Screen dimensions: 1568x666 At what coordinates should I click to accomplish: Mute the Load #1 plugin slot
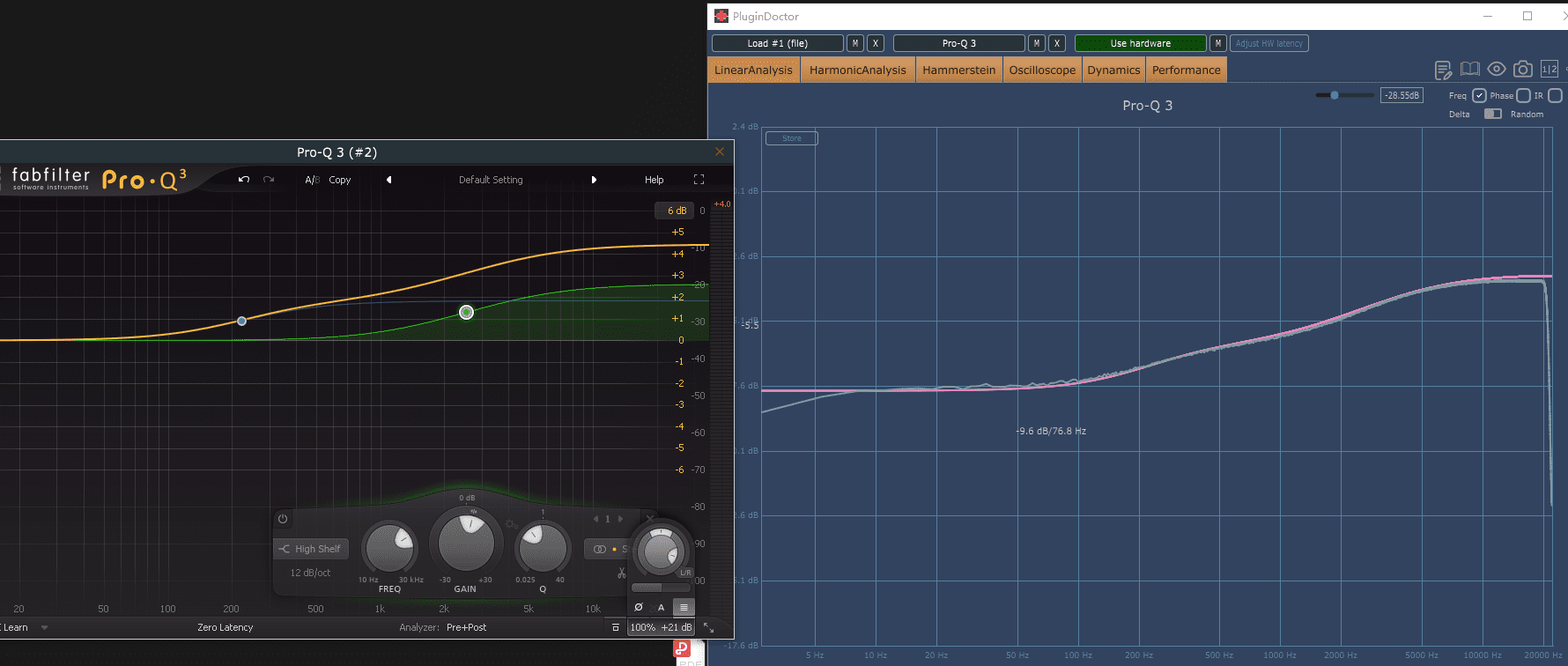pyautogui.click(x=855, y=43)
